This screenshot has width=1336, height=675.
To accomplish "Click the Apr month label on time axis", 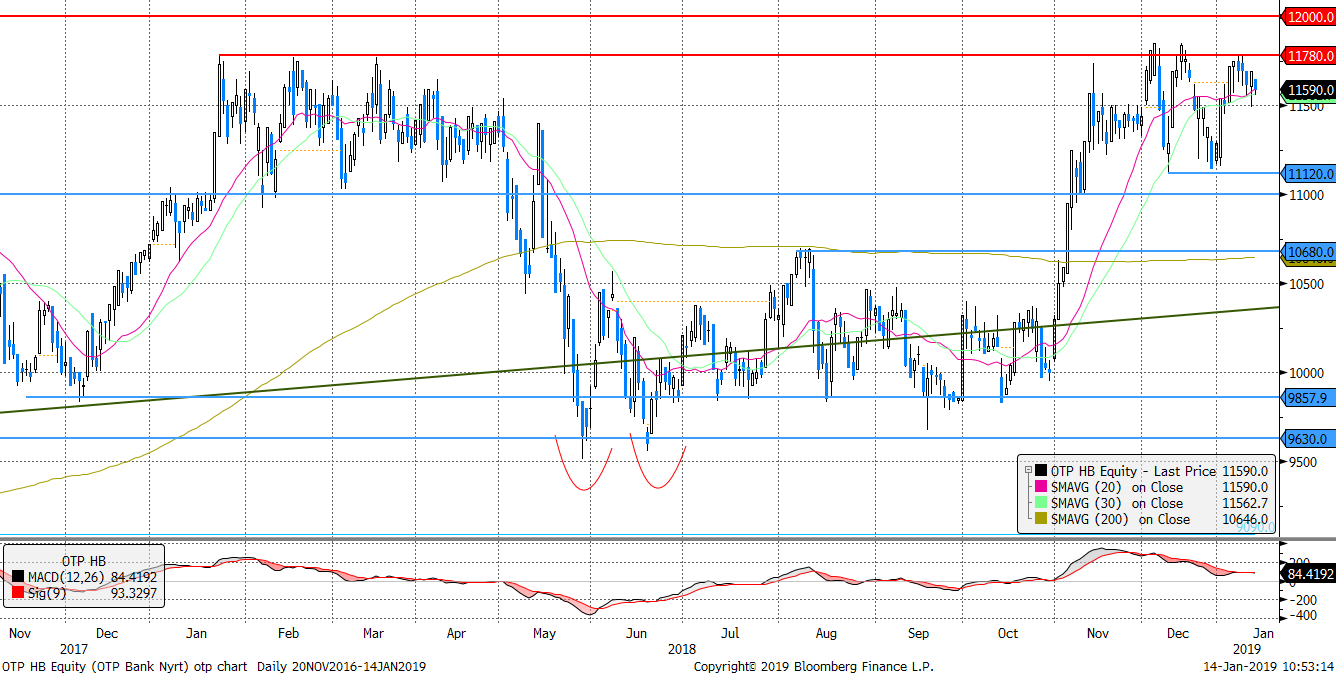I will pyautogui.click(x=458, y=633).
